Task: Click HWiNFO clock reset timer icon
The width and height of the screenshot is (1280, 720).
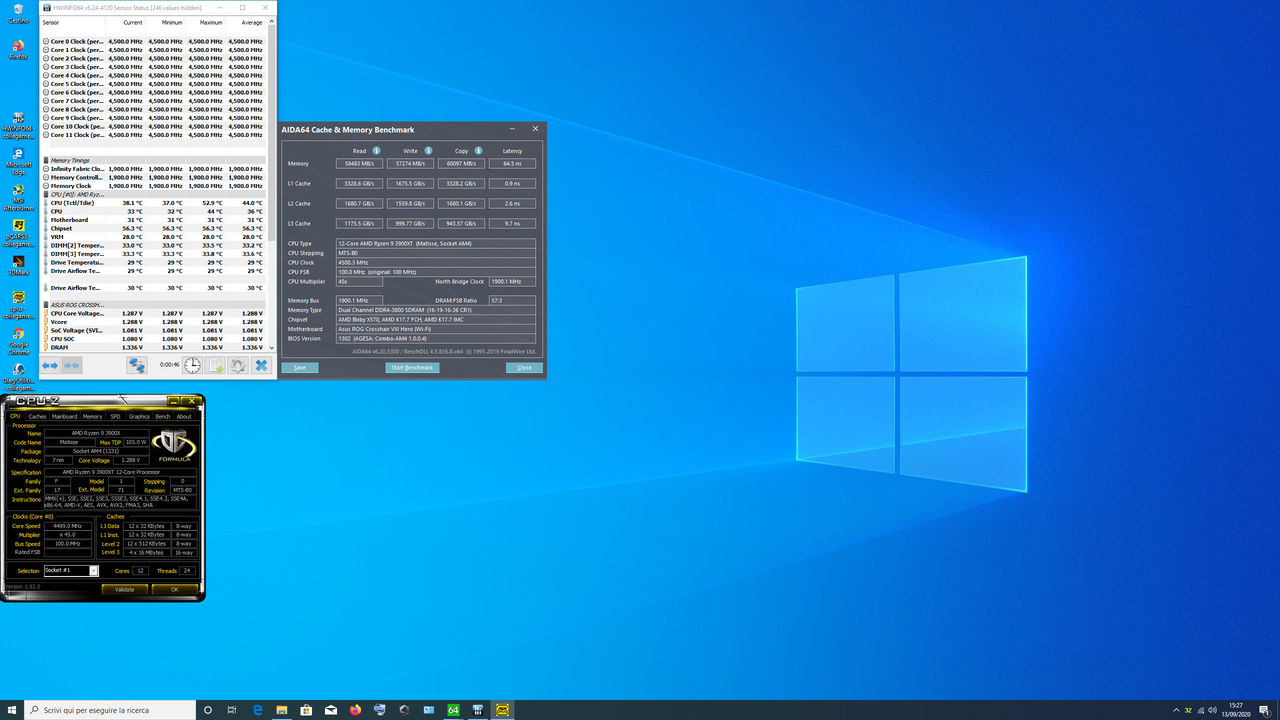Action: pyautogui.click(x=192, y=366)
